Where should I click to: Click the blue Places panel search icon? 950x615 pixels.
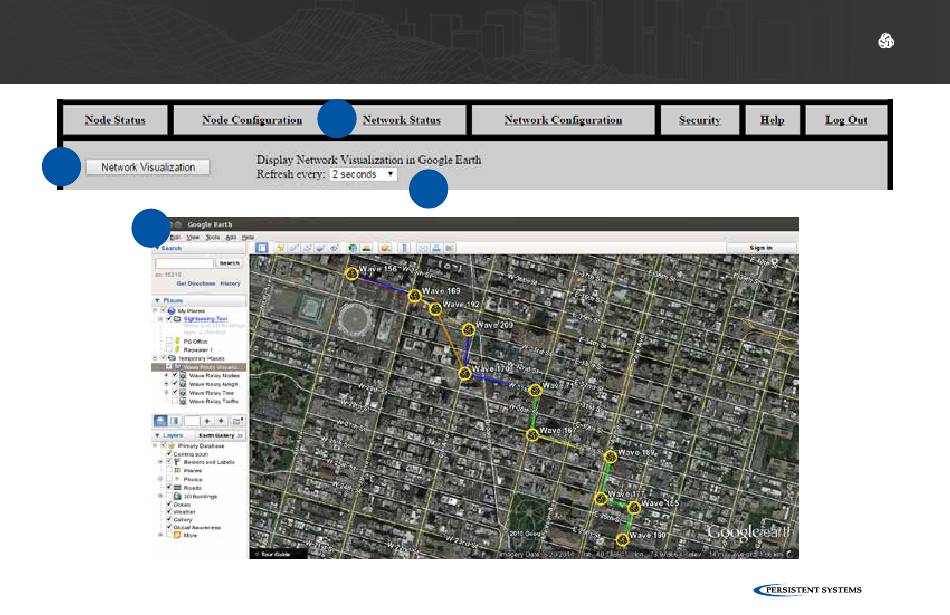click(x=161, y=421)
